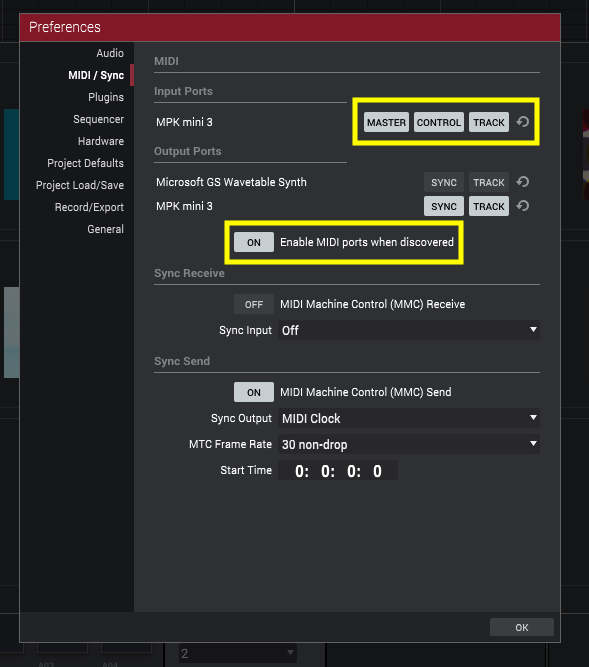Turn off Enable MIDI ports when discovered
The width and height of the screenshot is (589, 667).
(254, 242)
